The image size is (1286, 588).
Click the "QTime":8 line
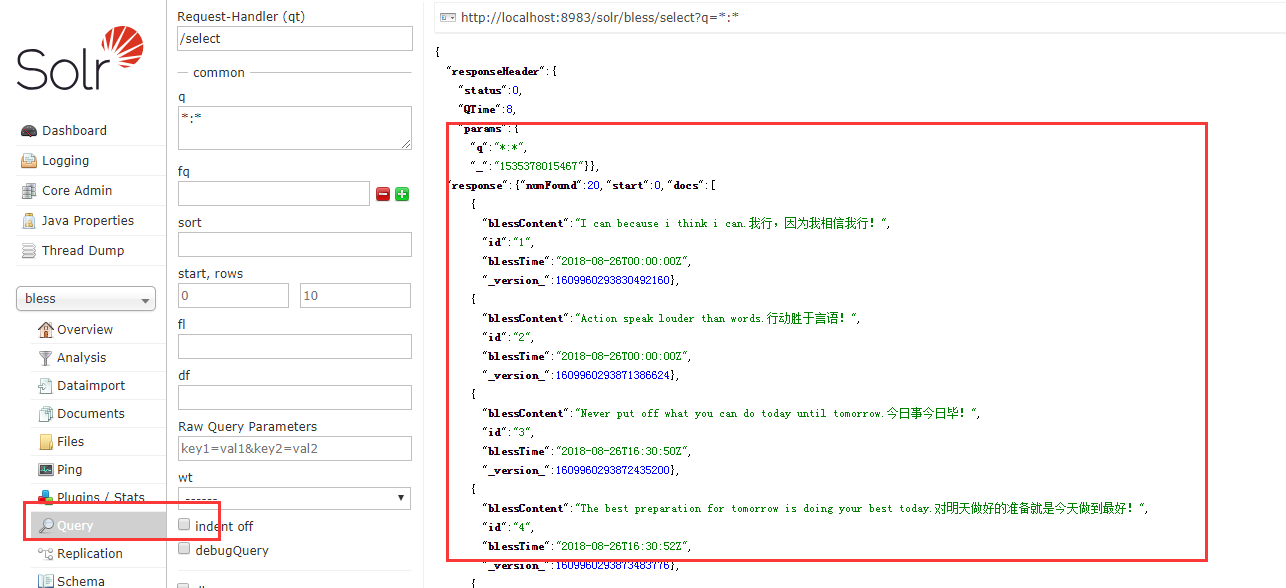(487, 109)
